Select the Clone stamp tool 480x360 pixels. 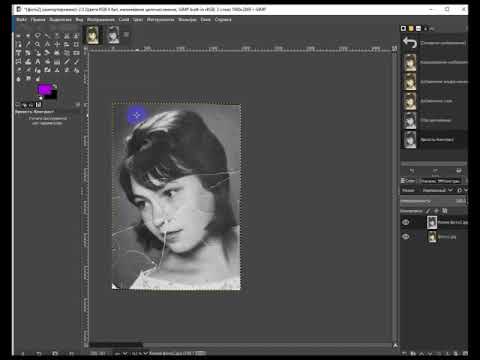(x=57, y=70)
